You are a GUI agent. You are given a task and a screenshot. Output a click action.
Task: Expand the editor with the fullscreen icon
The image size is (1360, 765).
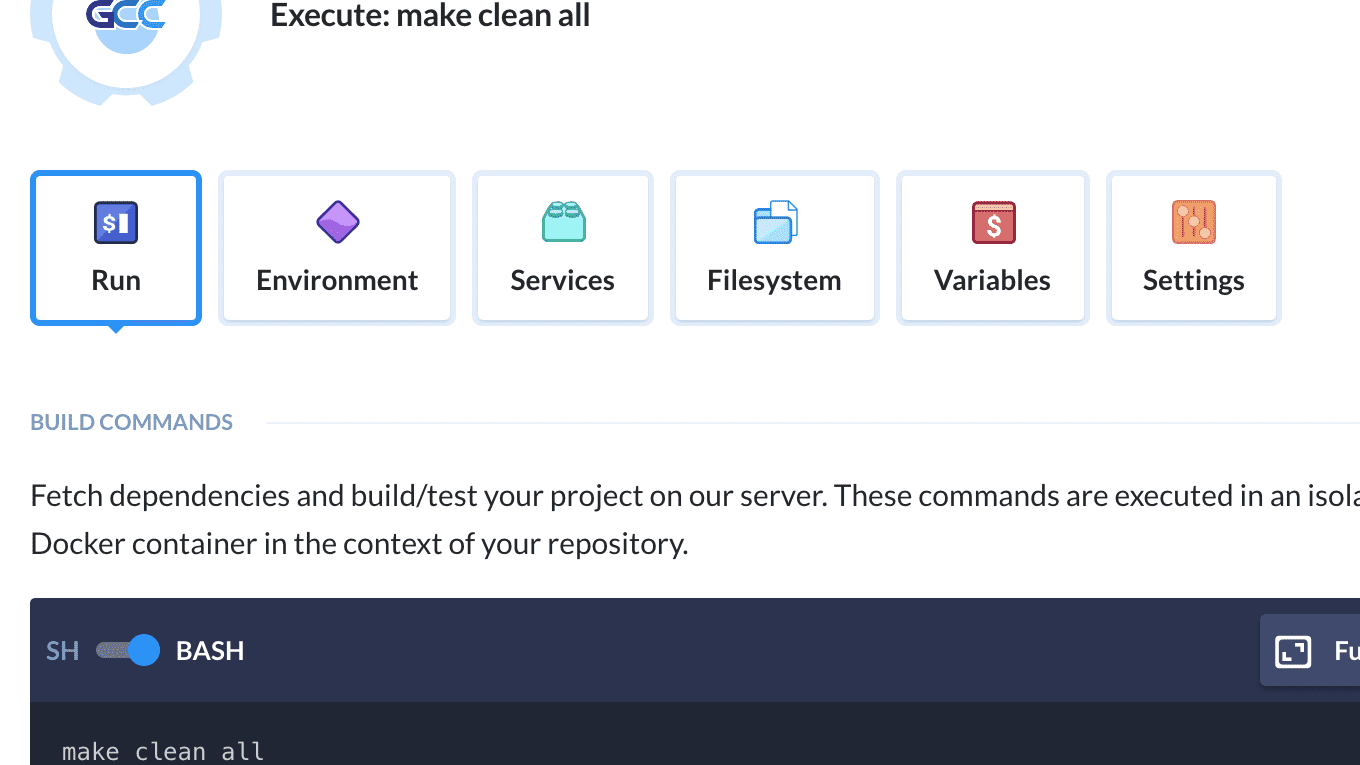click(1293, 651)
